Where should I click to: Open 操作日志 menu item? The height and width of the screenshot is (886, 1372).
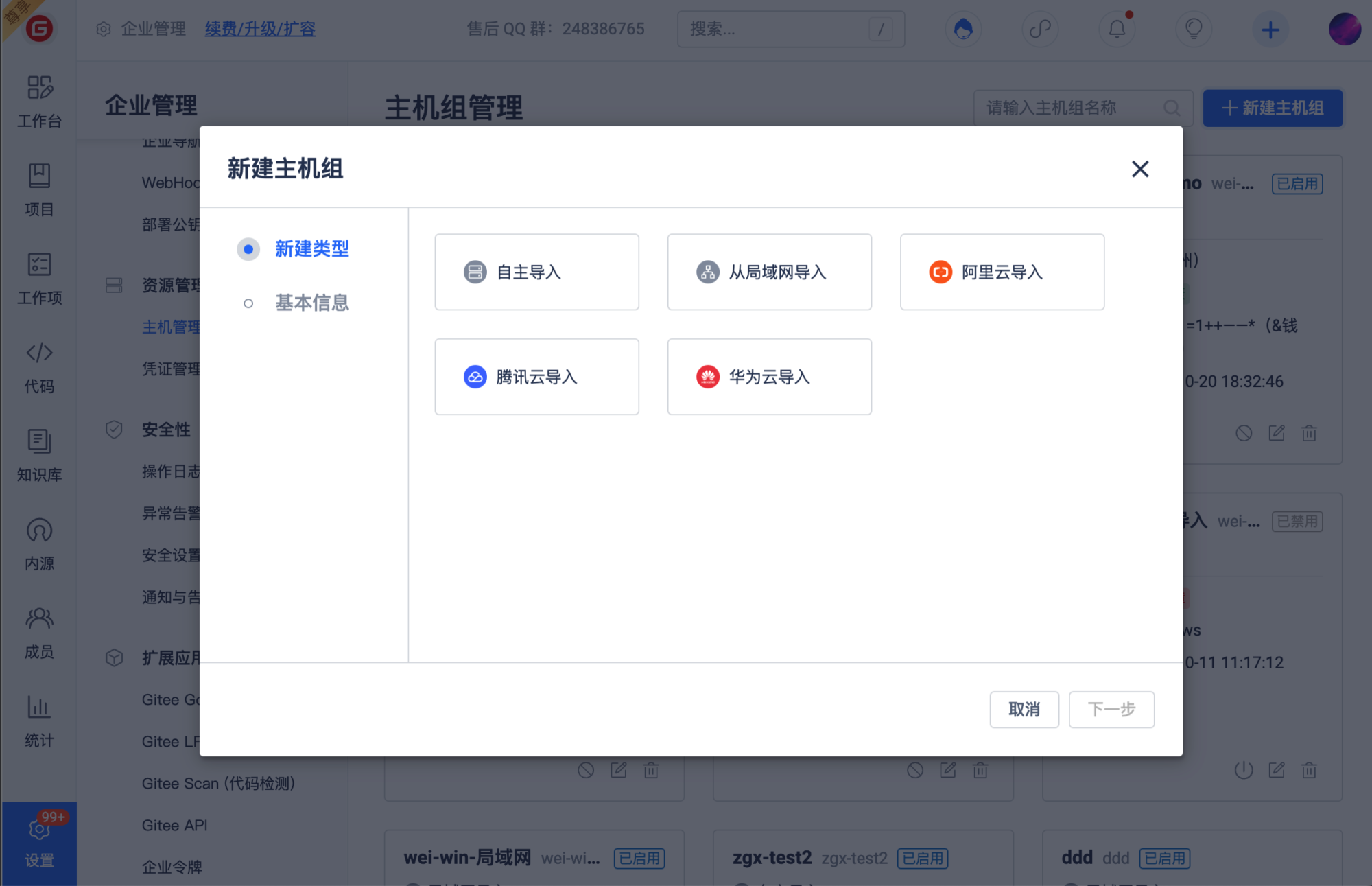pyautogui.click(x=171, y=471)
